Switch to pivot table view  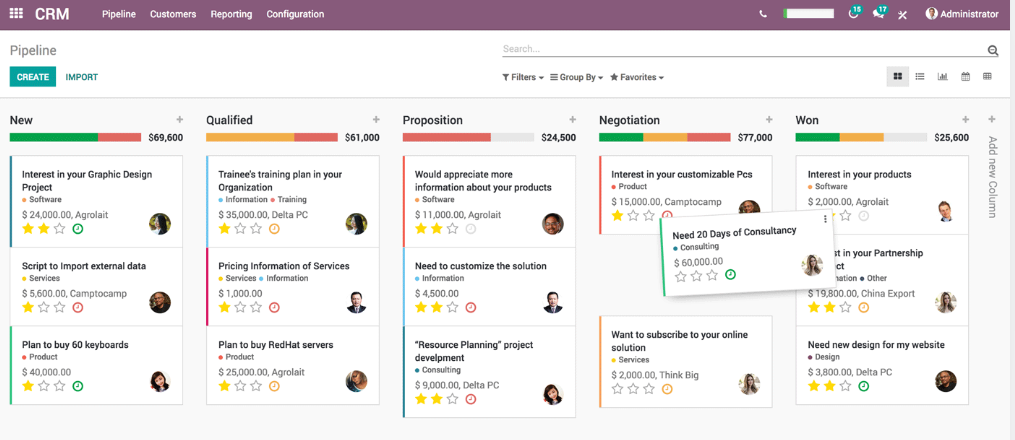click(987, 76)
